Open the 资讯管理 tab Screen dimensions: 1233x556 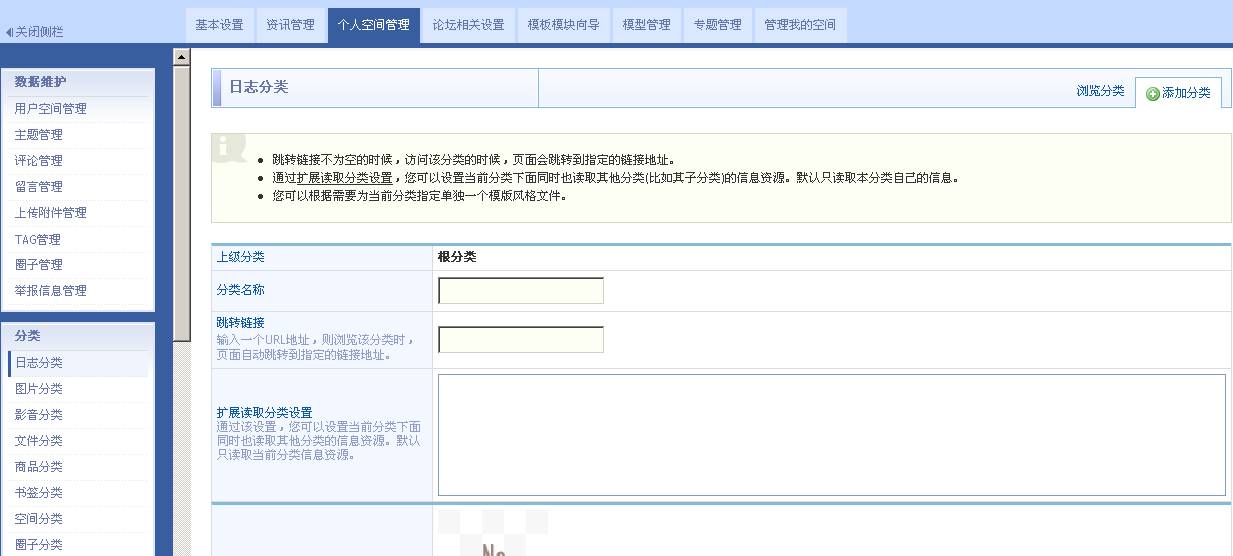(x=290, y=25)
